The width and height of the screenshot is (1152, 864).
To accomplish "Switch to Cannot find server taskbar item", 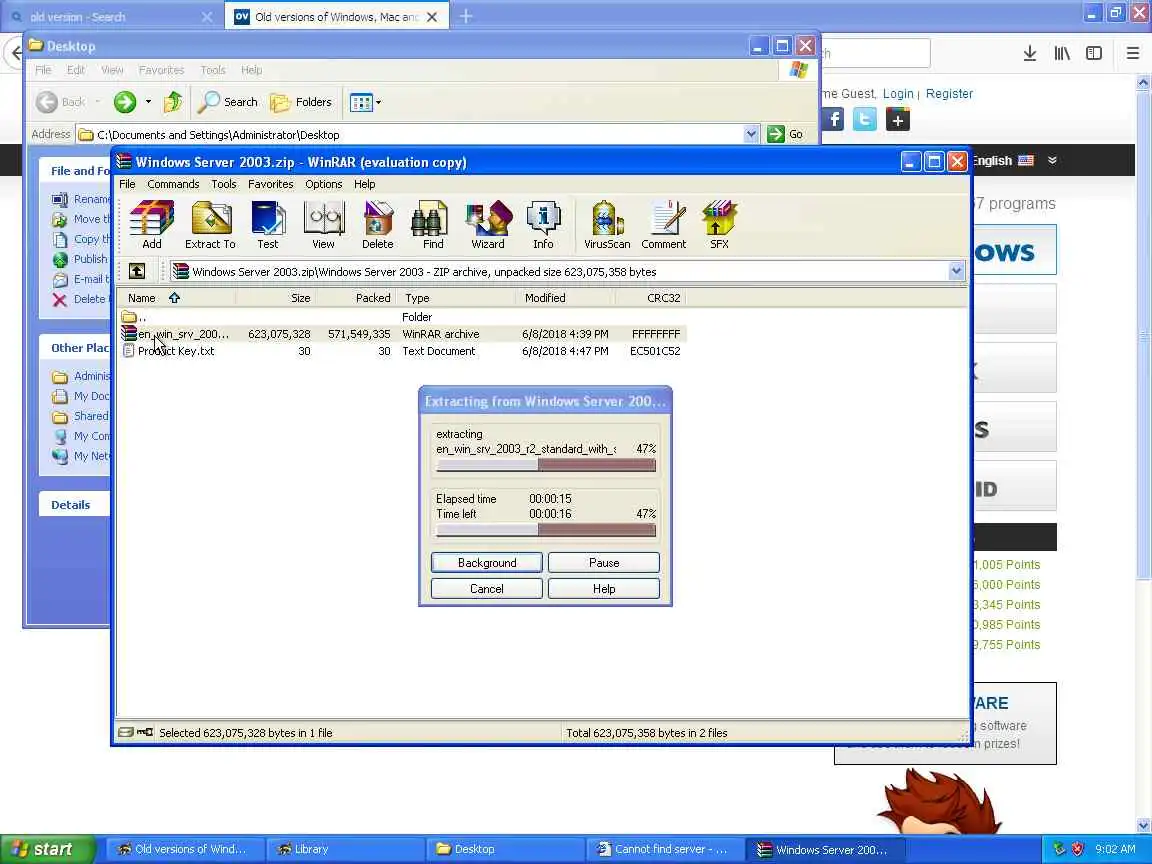I will point(665,849).
